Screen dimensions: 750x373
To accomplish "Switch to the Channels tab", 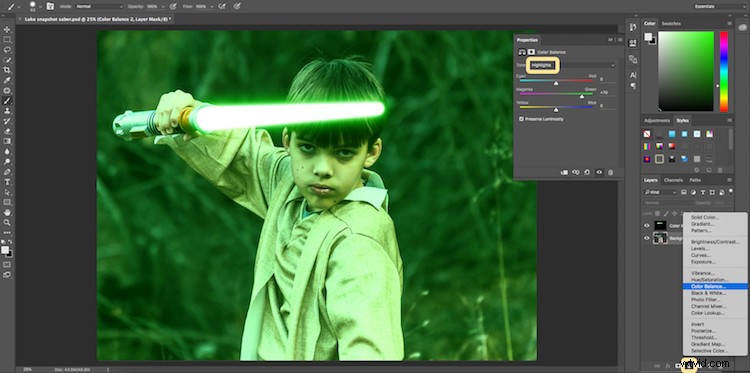I will coord(673,180).
